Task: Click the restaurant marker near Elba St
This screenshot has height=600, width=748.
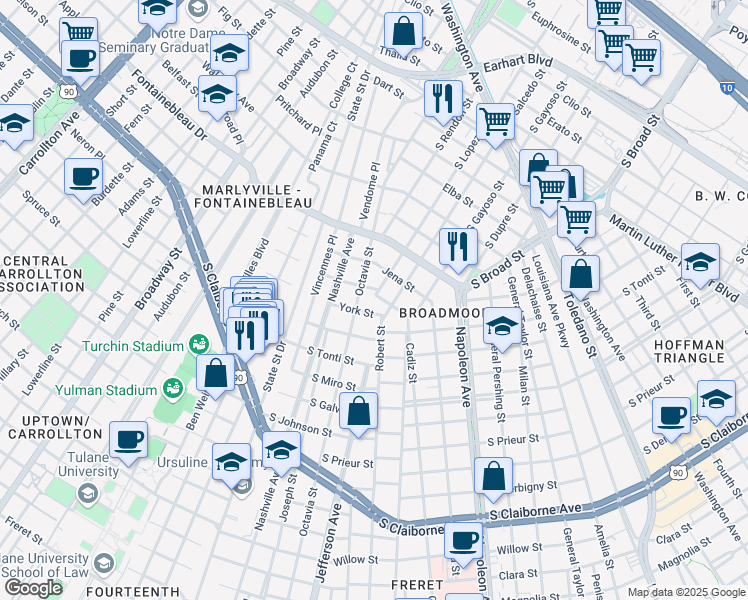Action: [x=458, y=249]
